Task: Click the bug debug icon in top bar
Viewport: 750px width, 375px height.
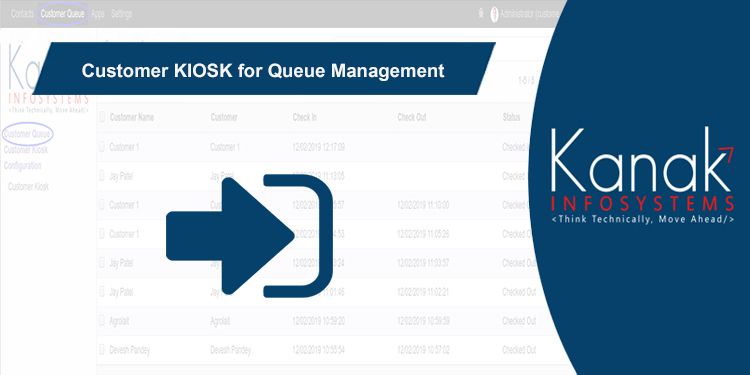Action: tap(481, 14)
